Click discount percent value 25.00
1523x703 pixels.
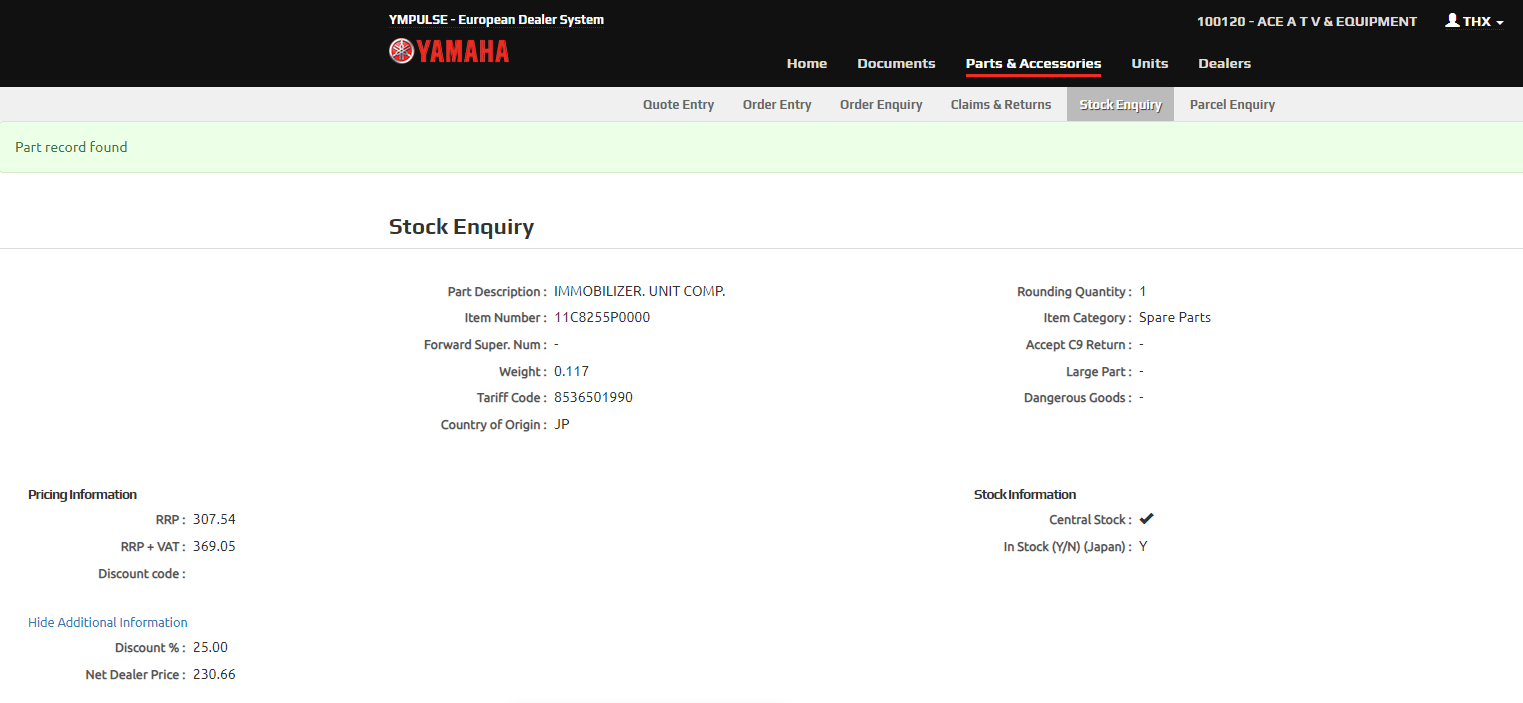tap(210, 647)
